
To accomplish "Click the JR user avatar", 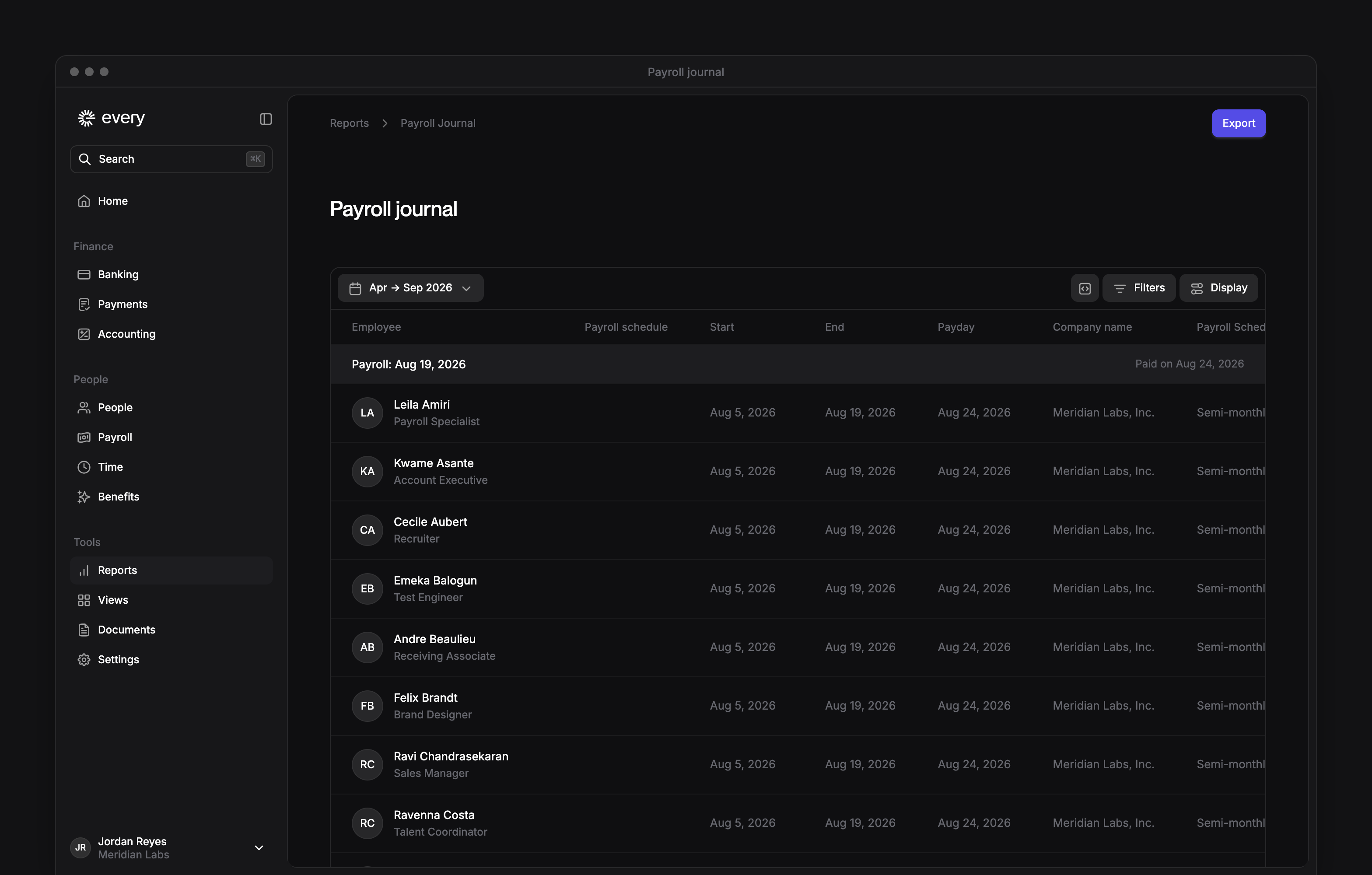I will click(x=80, y=848).
